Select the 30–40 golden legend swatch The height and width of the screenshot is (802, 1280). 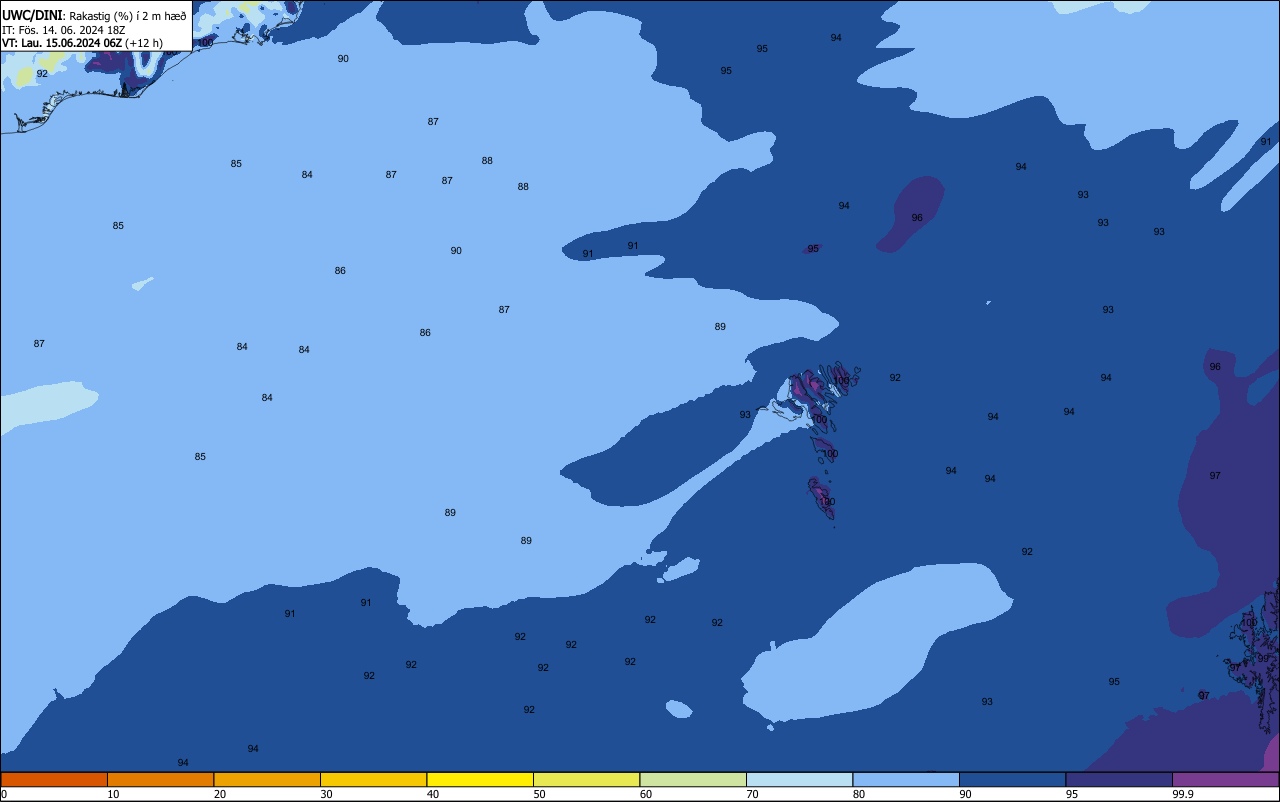(x=373, y=779)
